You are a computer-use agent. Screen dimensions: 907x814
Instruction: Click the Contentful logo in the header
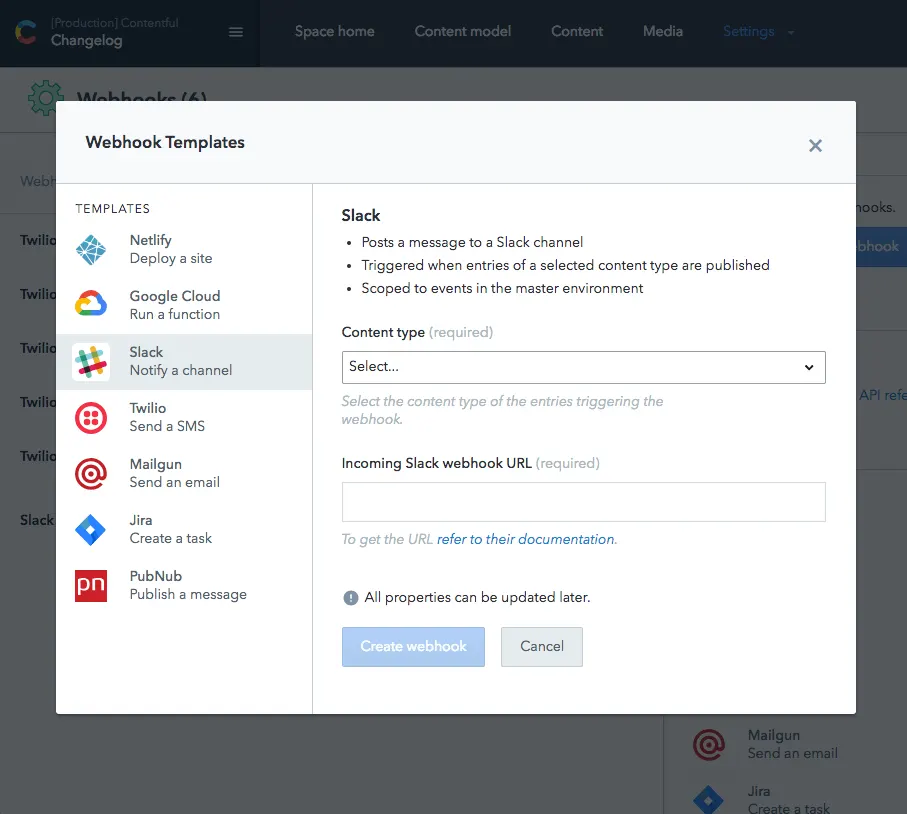[x=25, y=32]
